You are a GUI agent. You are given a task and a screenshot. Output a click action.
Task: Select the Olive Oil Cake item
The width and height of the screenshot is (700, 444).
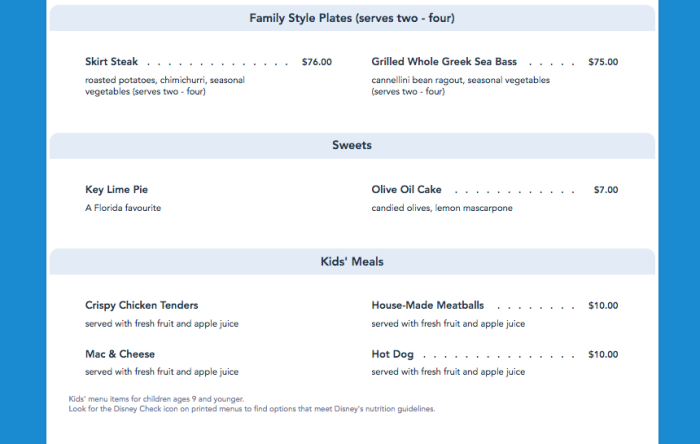406,190
